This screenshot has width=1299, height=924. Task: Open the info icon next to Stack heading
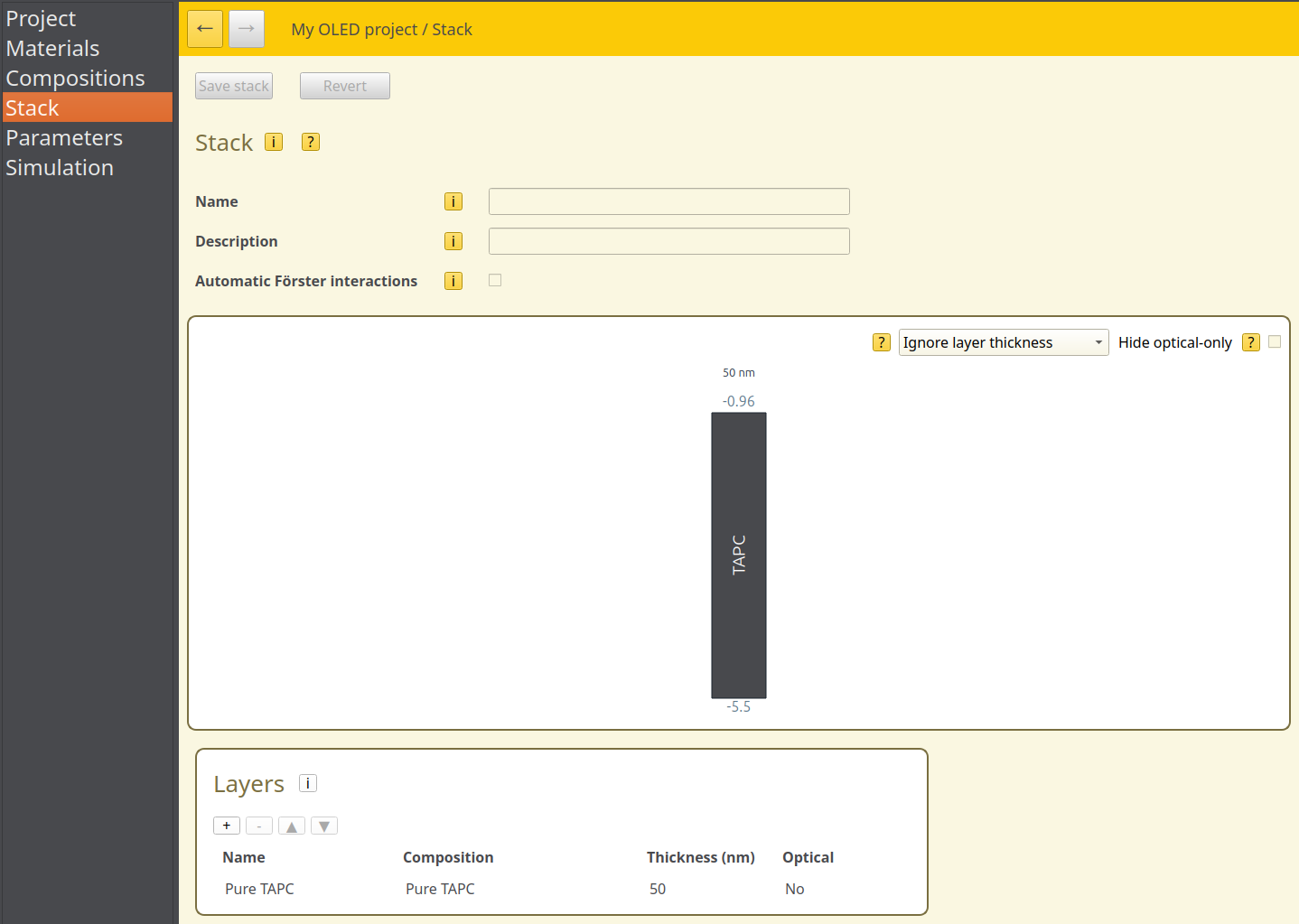(274, 142)
